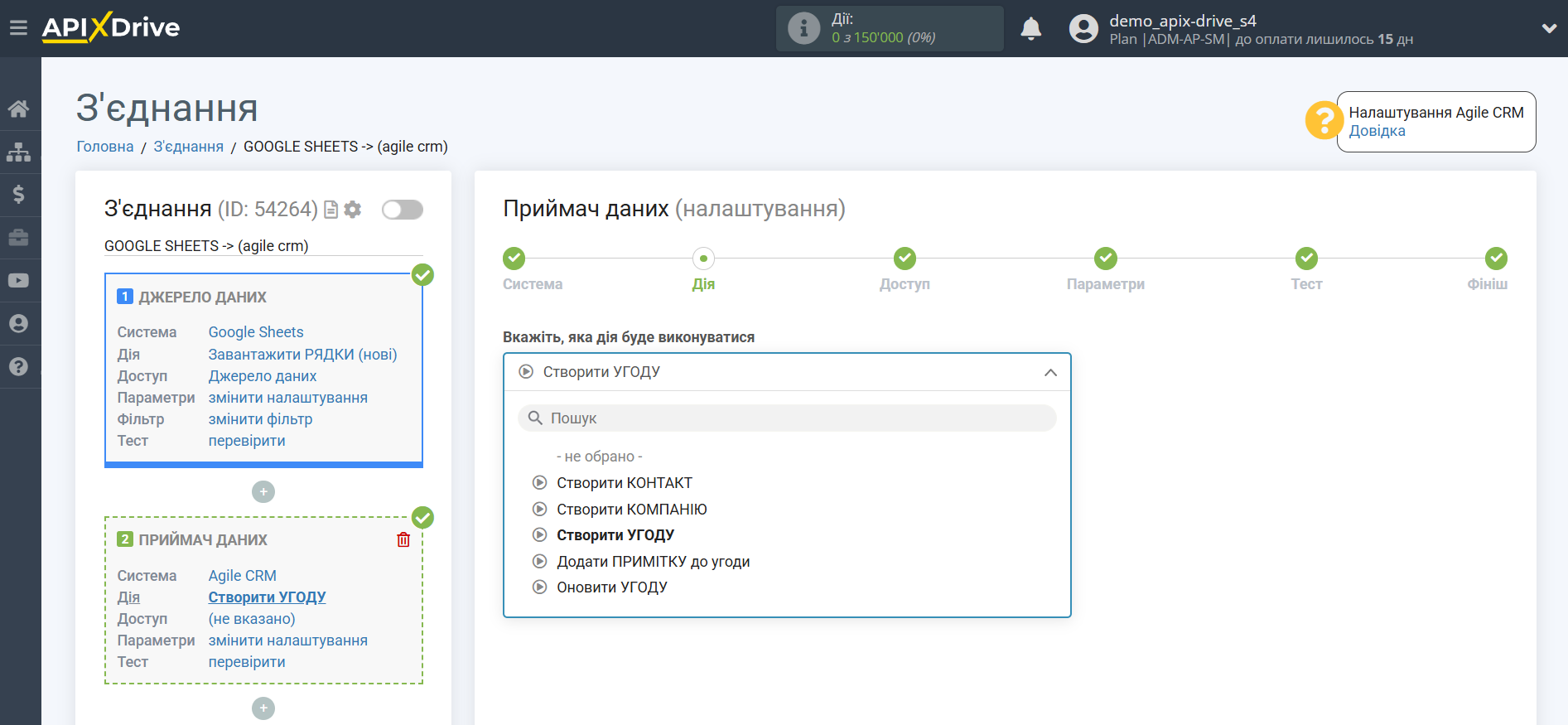
Task: Select Додати ПРИМІТКУ до угоди option
Action: coord(654,562)
